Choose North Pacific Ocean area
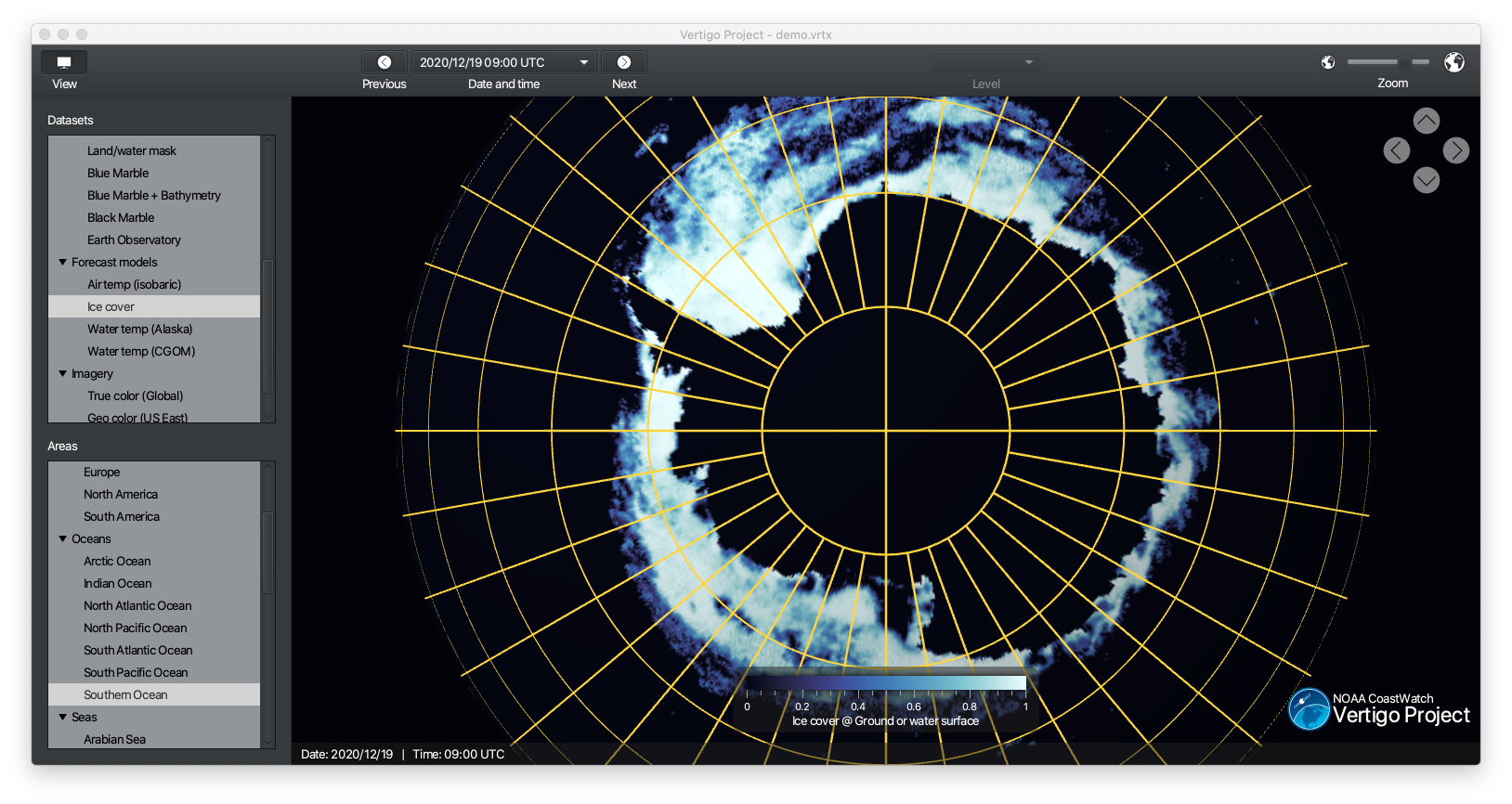1512x804 pixels. 136,629
